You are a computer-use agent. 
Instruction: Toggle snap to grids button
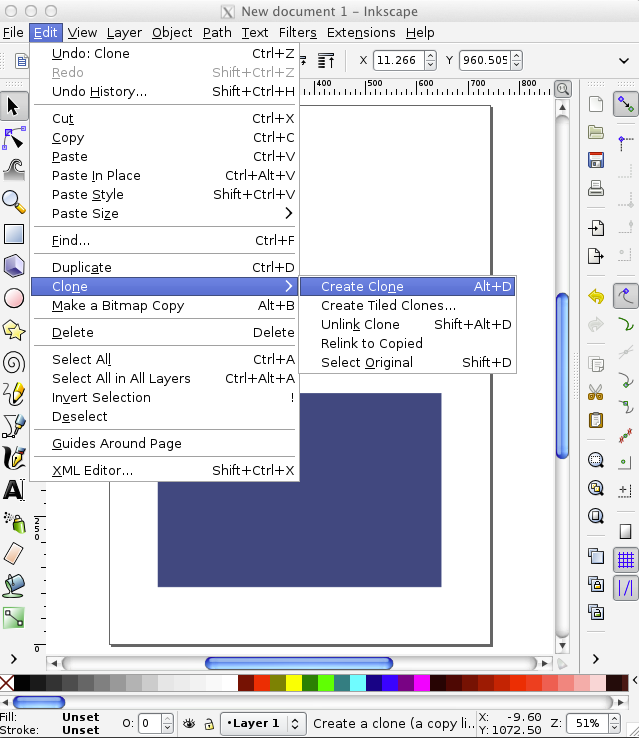tap(626, 560)
